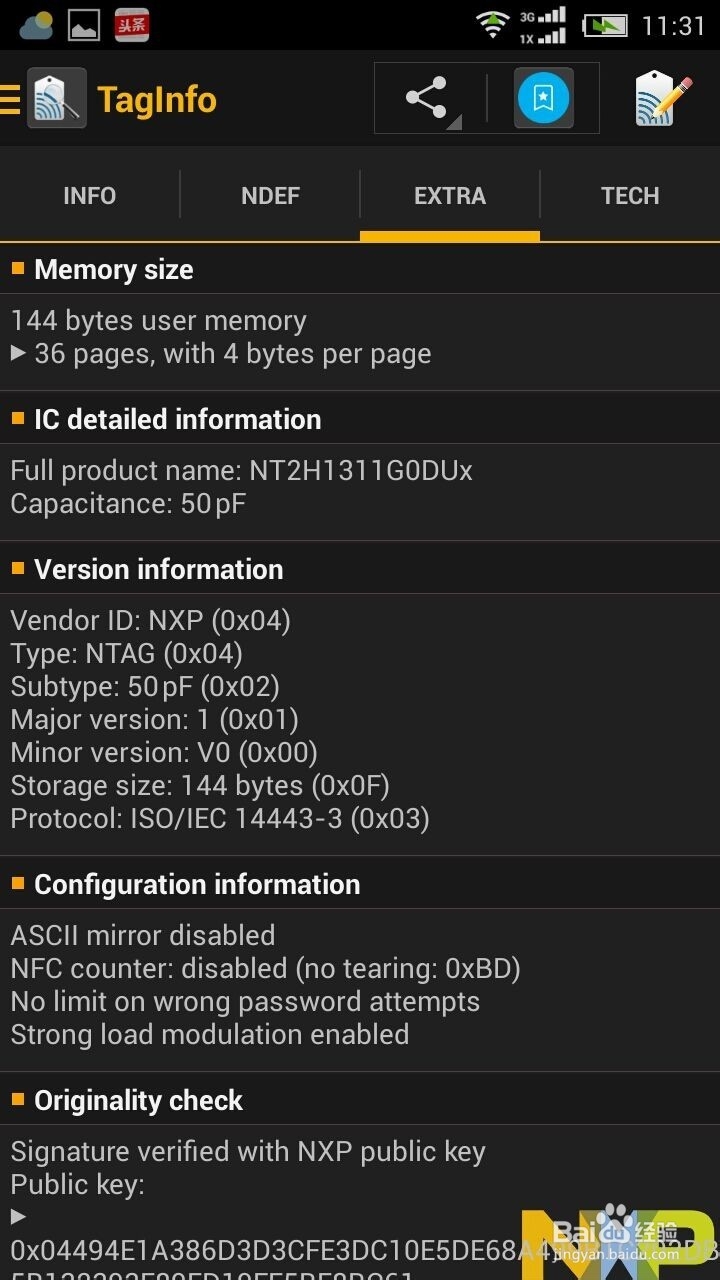Expand the public key disclosure triangle
Viewport: 720px width, 1280px height.
click(x=17, y=1216)
